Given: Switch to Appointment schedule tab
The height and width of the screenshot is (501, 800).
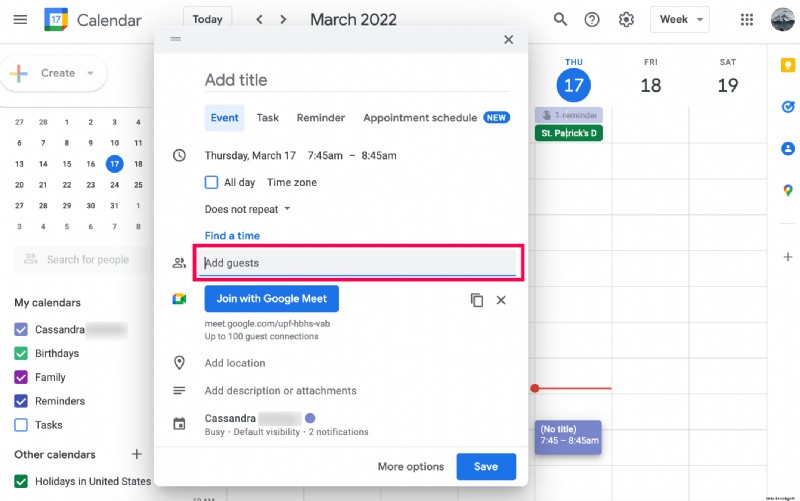Looking at the screenshot, I should click(436, 118).
